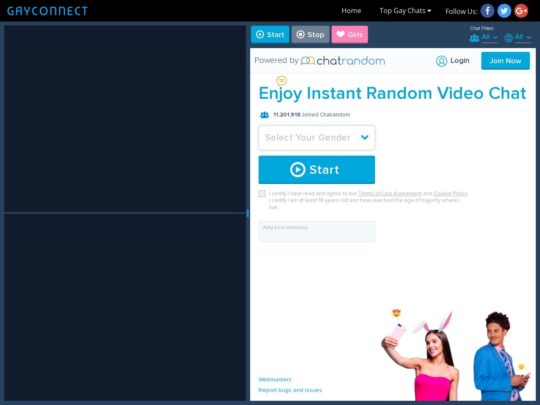
Task: Go to the Home menu item
Action: pos(351,11)
